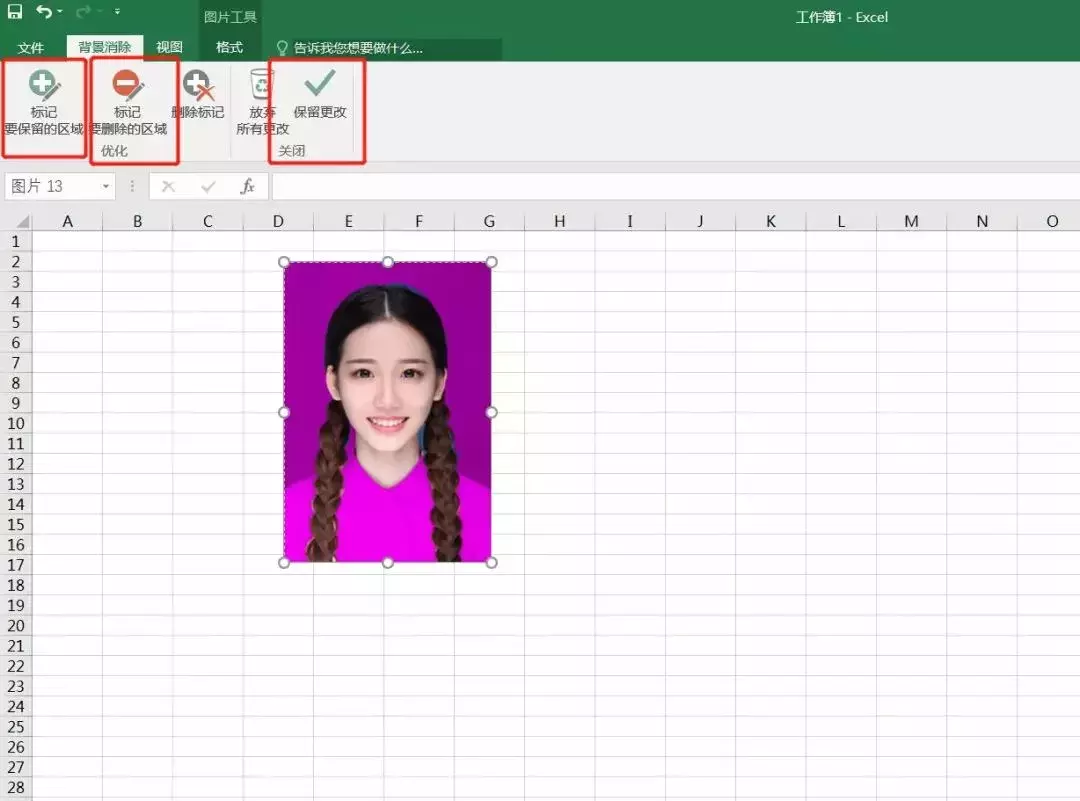Image resolution: width=1080 pixels, height=801 pixels.
Task: Select column M header
Action: pos(911,222)
